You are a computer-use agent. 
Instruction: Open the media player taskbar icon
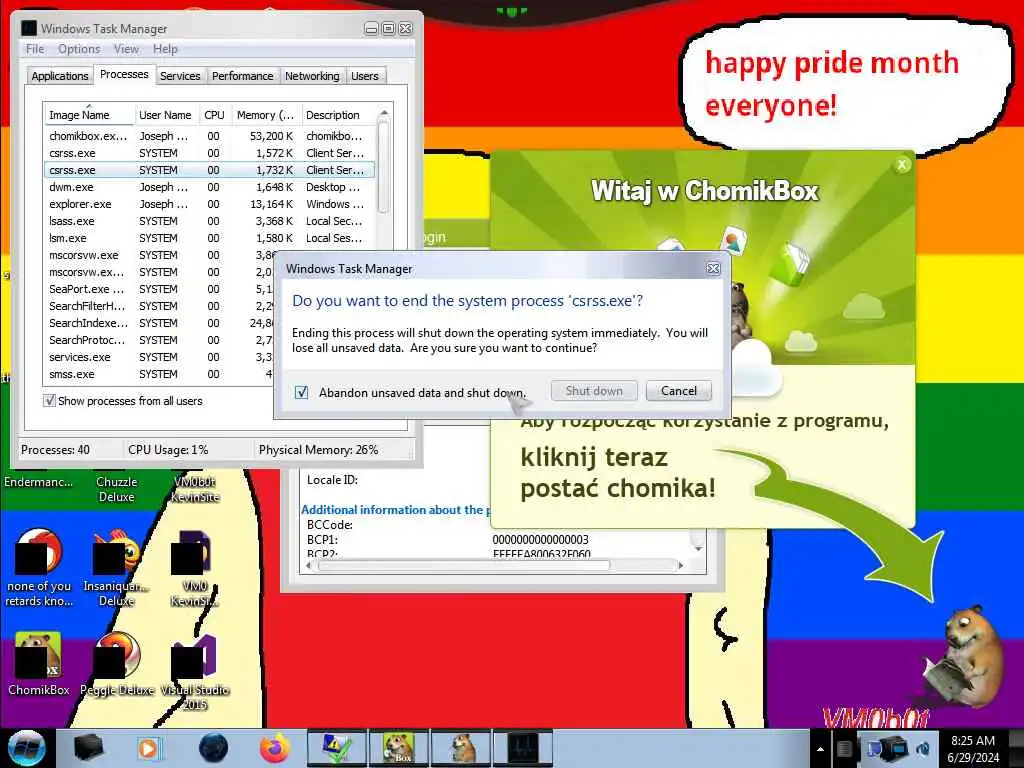coord(150,748)
